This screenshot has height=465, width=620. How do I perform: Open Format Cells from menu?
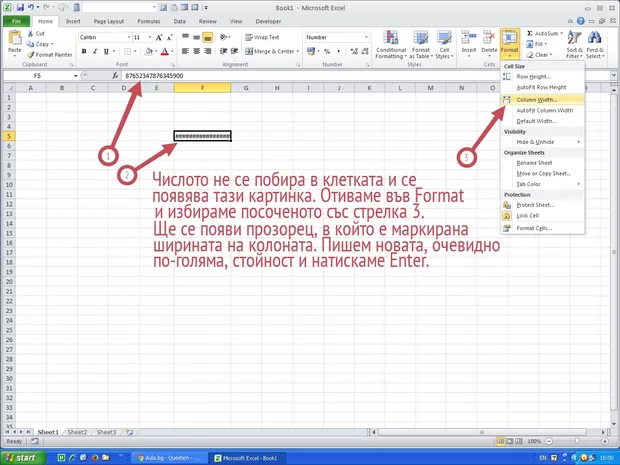click(x=542, y=228)
